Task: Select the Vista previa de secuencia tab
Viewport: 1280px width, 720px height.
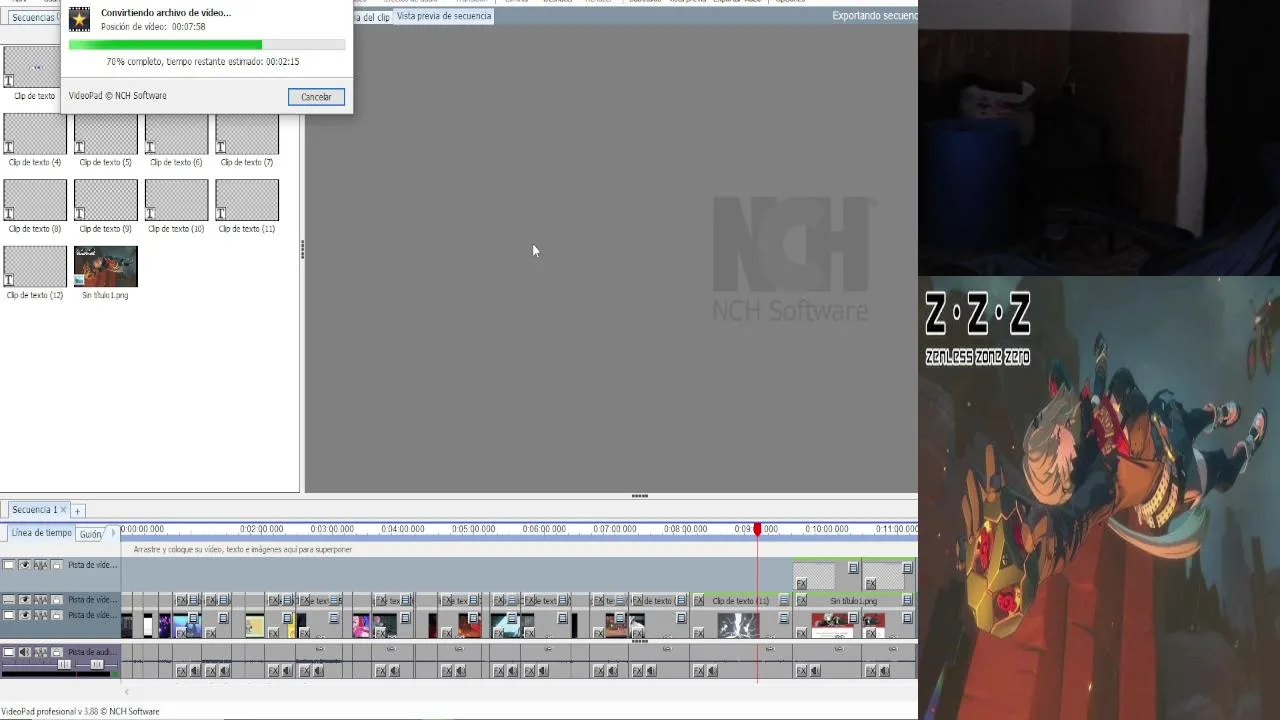Action: (x=444, y=16)
